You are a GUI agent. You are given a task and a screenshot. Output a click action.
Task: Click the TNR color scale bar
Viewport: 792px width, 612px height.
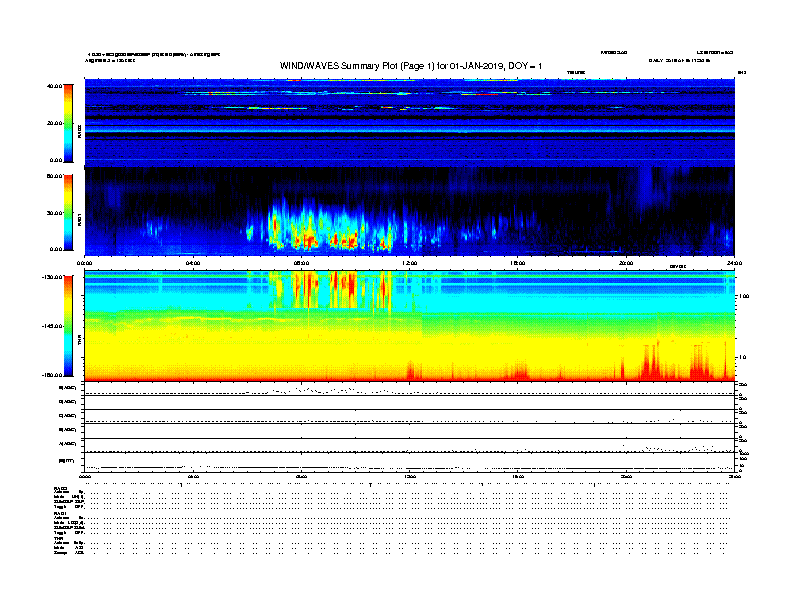[68, 326]
